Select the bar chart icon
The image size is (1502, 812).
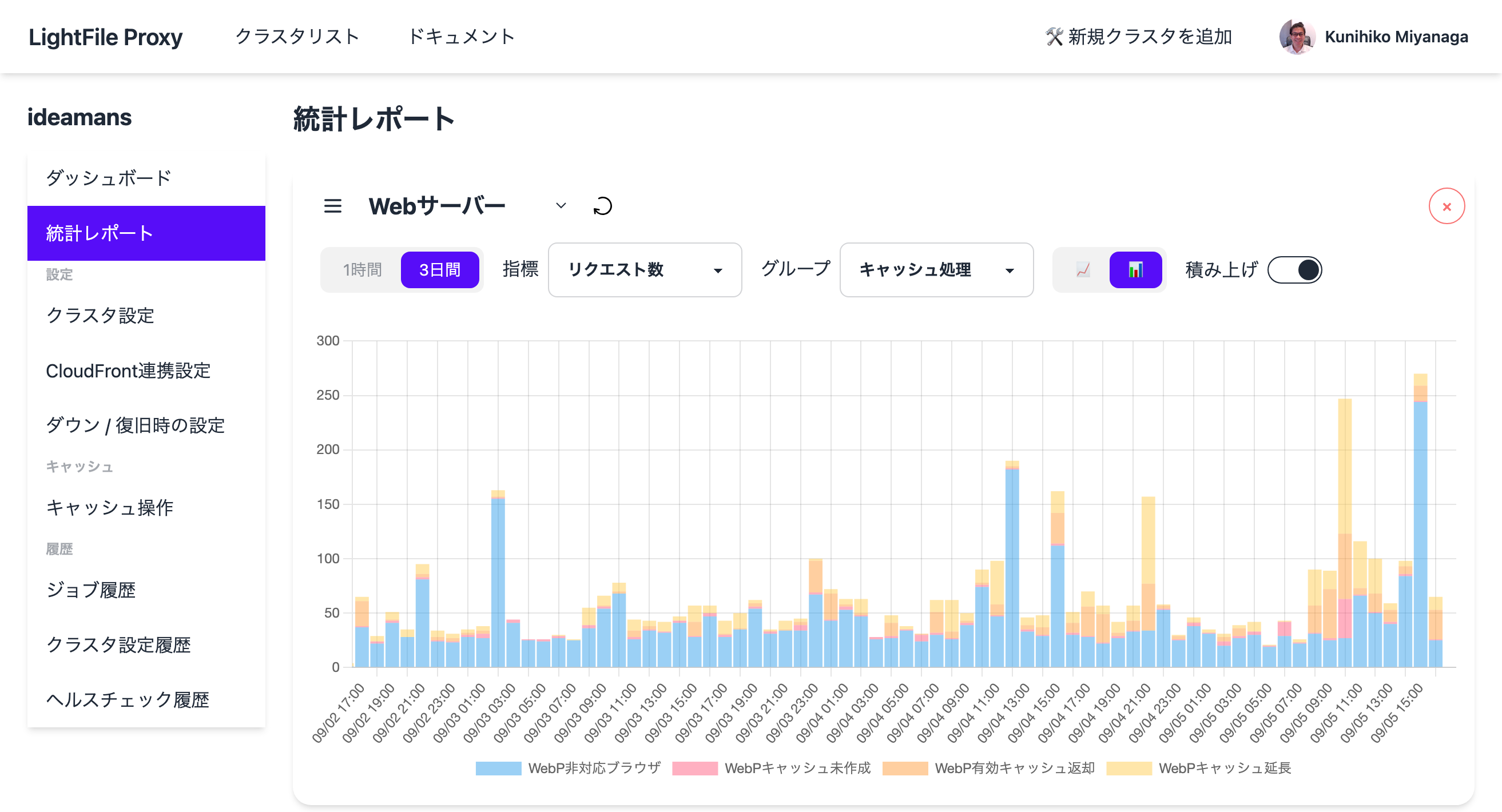pos(1135,269)
